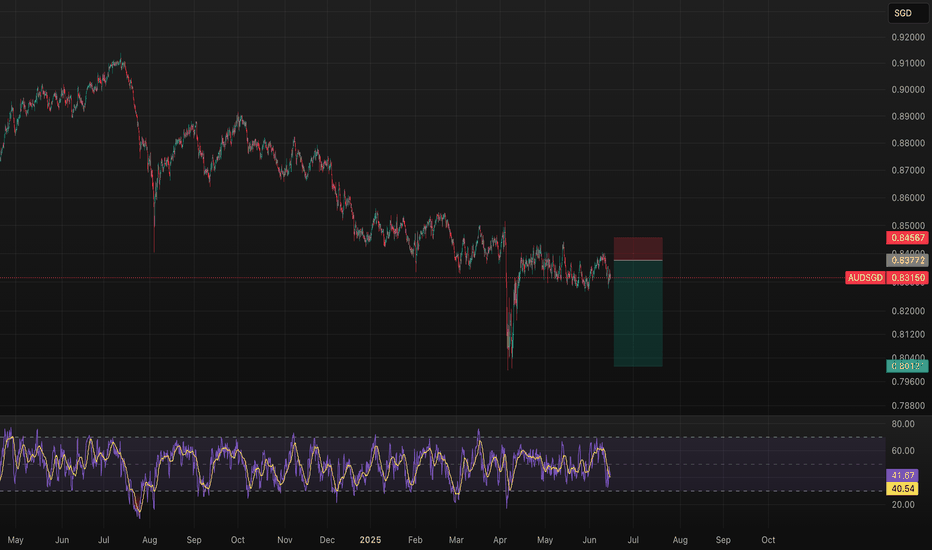Click the 20.00 RSI scale label
The width and height of the screenshot is (932, 550).
coord(903,505)
